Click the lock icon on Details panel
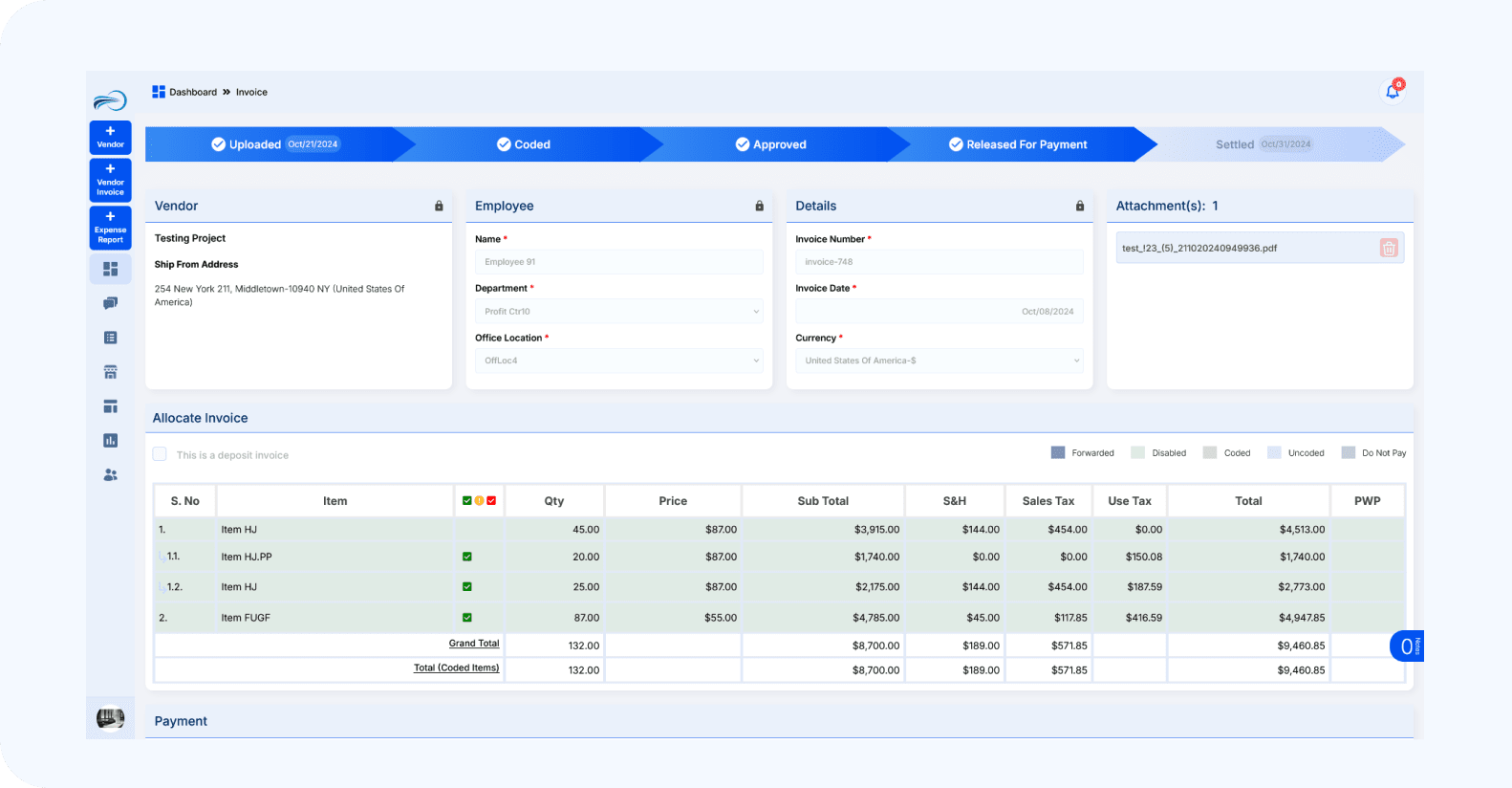The image size is (1512, 788). pyautogui.click(x=1080, y=206)
